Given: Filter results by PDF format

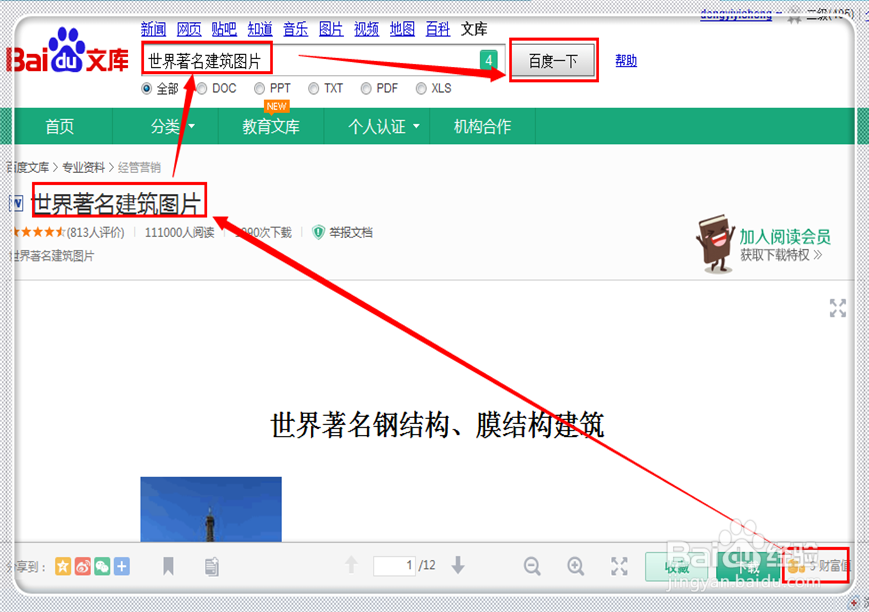Looking at the screenshot, I should pos(366,88).
